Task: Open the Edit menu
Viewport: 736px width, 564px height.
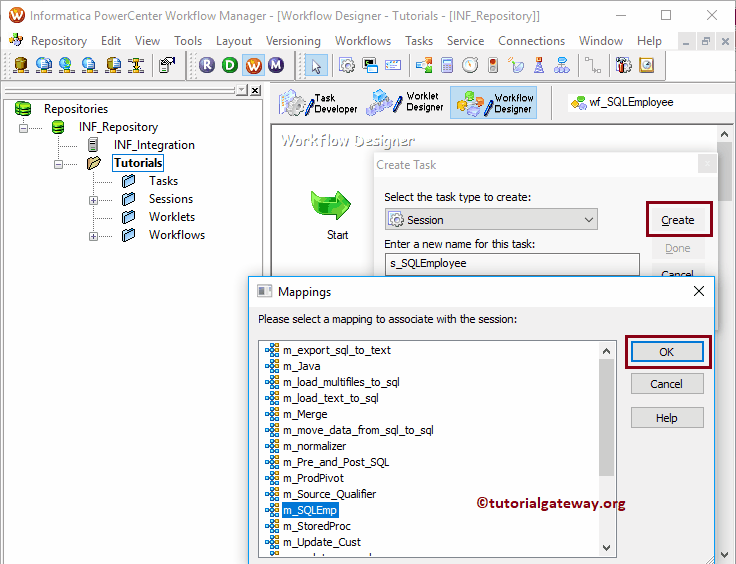Action: (111, 41)
